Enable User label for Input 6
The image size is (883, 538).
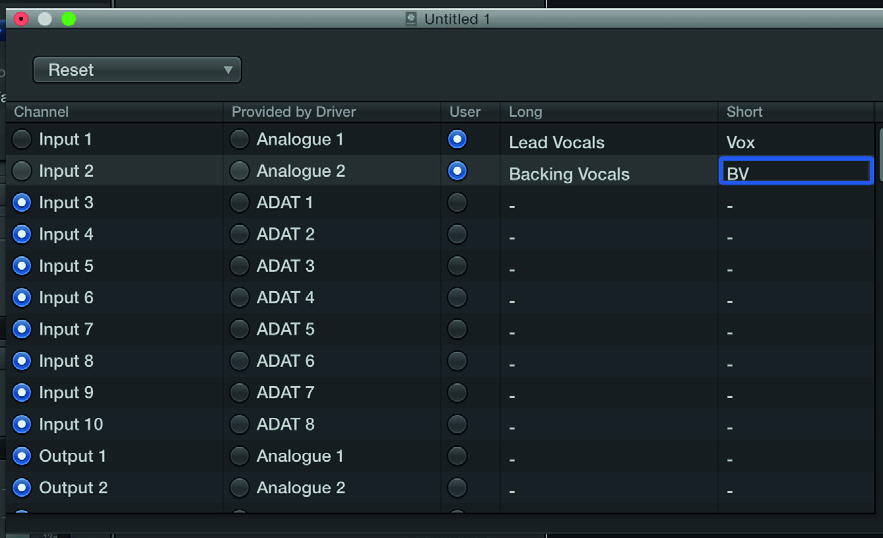pyautogui.click(x=457, y=297)
